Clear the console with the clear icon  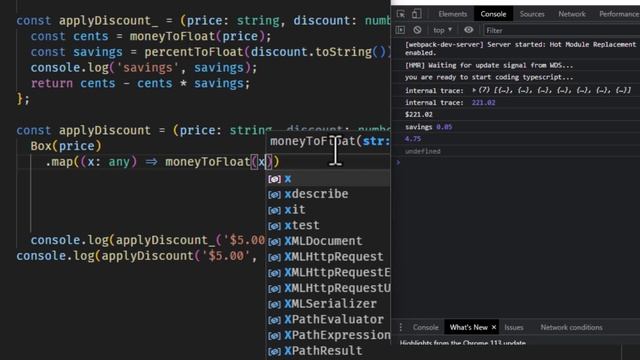click(417, 30)
